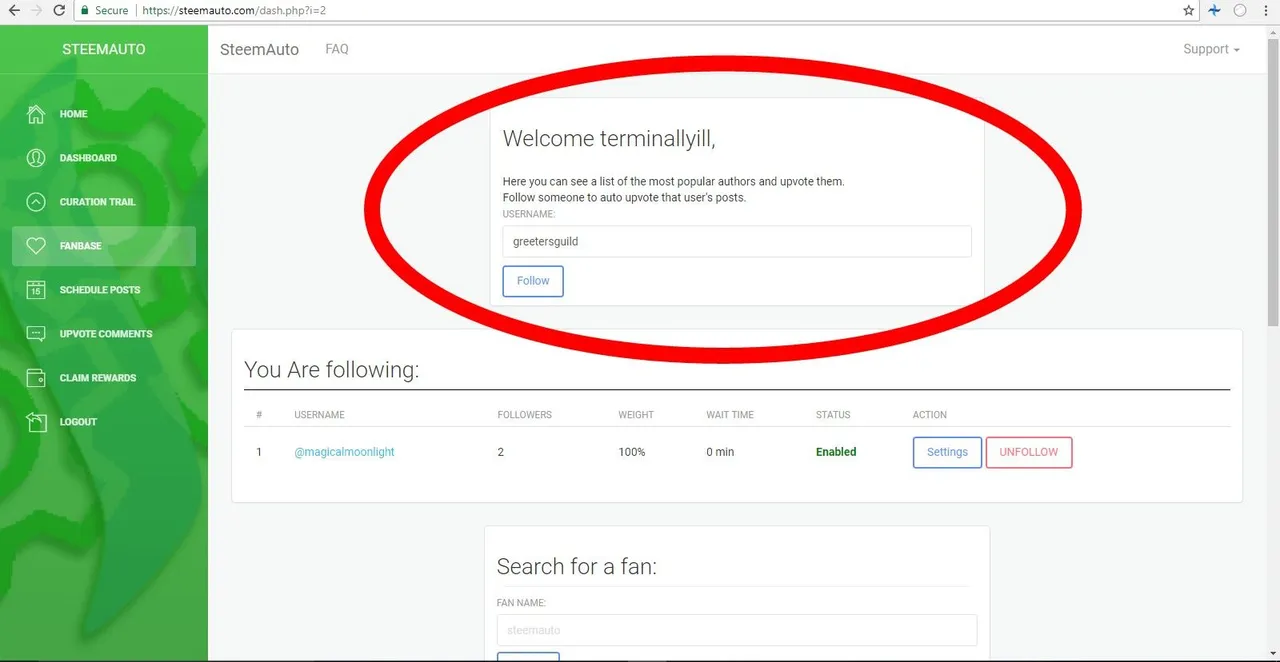The height and width of the screenshot is (662, 1280).
Task: Open Settings for @magicalmoonlight
Action: 947,452
